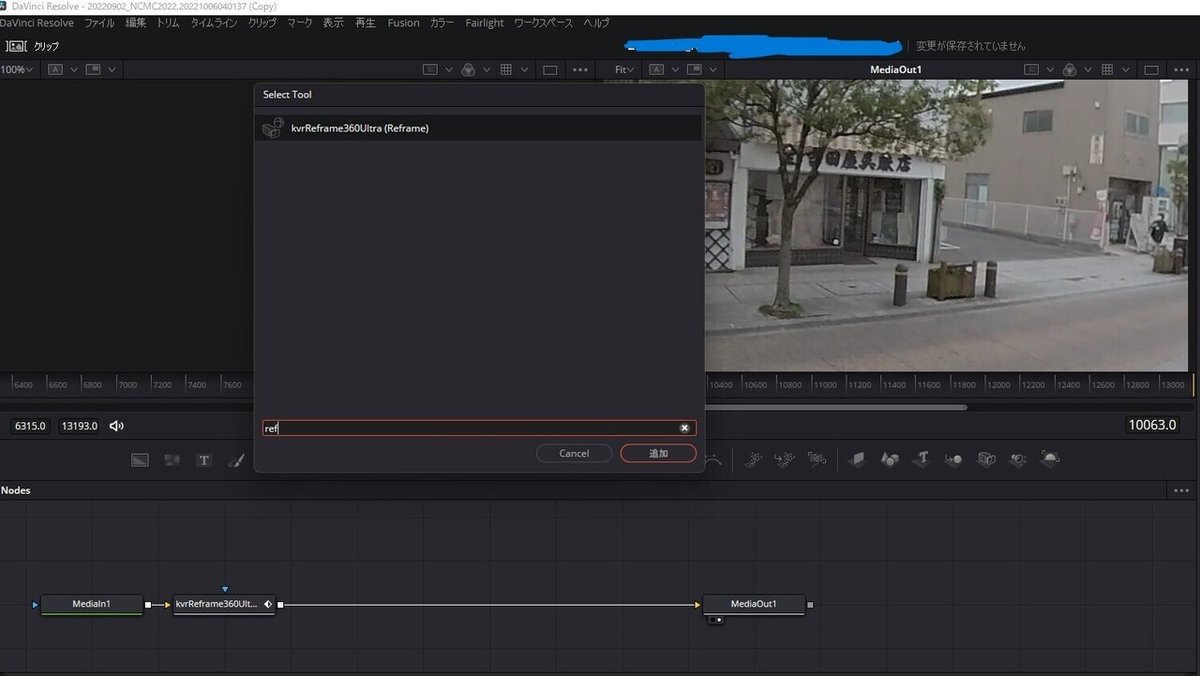Toggle the kvrReframe360Ultra node keyframe indicator
This screenshot has width=1200, height=676.
tap(268, 604)
